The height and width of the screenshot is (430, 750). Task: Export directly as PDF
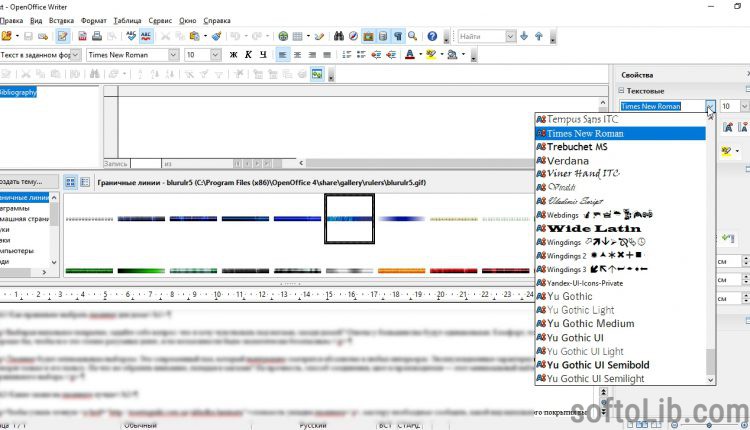(x=82, y=36)
